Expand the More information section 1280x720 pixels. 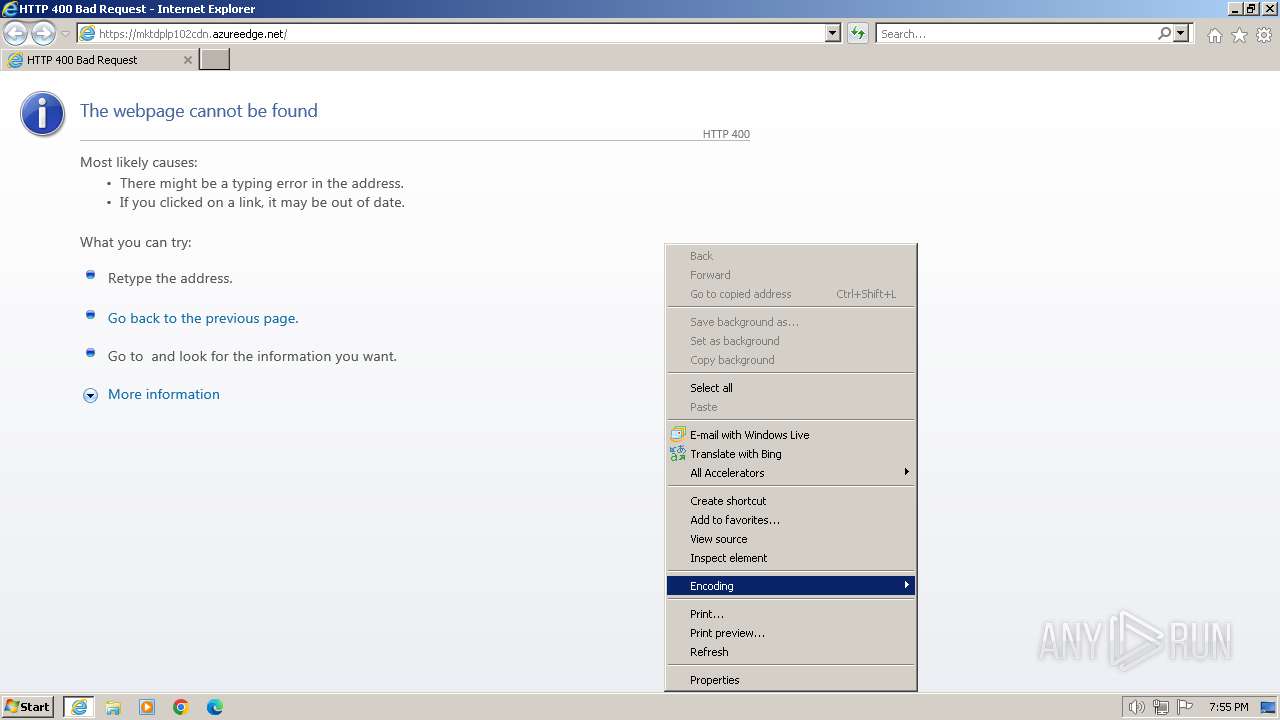click(90, 395)
